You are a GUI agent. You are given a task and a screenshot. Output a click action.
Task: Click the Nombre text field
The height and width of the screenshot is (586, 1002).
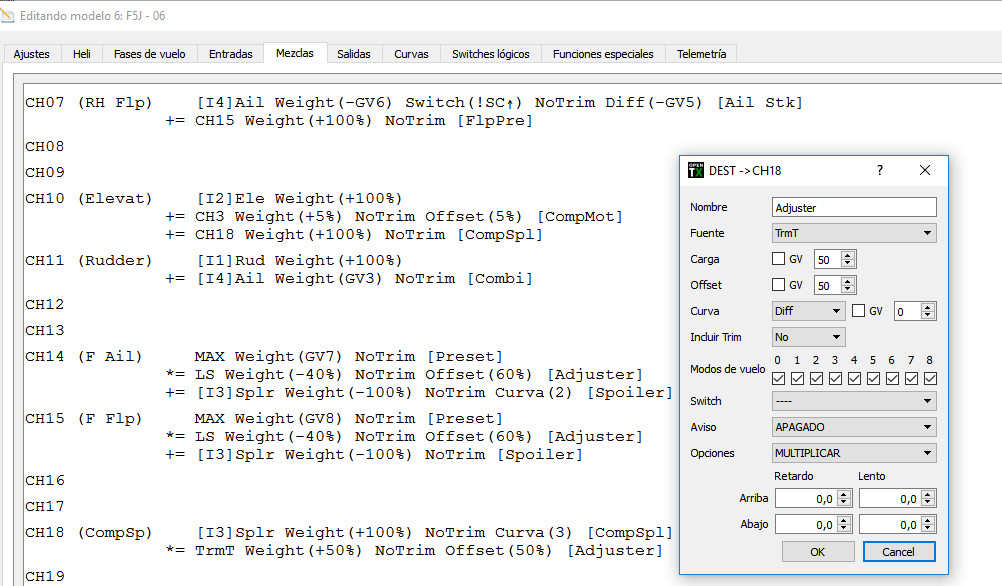point(854,207)
